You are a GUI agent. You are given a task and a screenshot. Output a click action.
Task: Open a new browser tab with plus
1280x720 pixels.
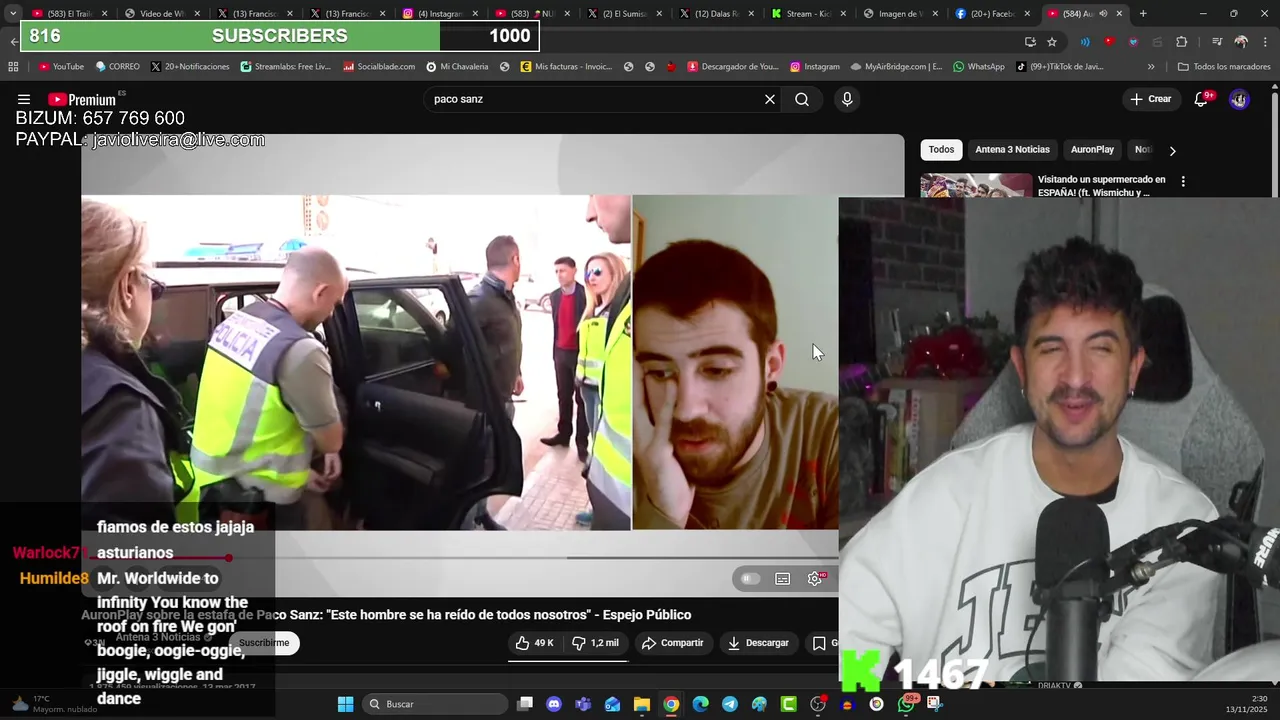click(1143, 14)
